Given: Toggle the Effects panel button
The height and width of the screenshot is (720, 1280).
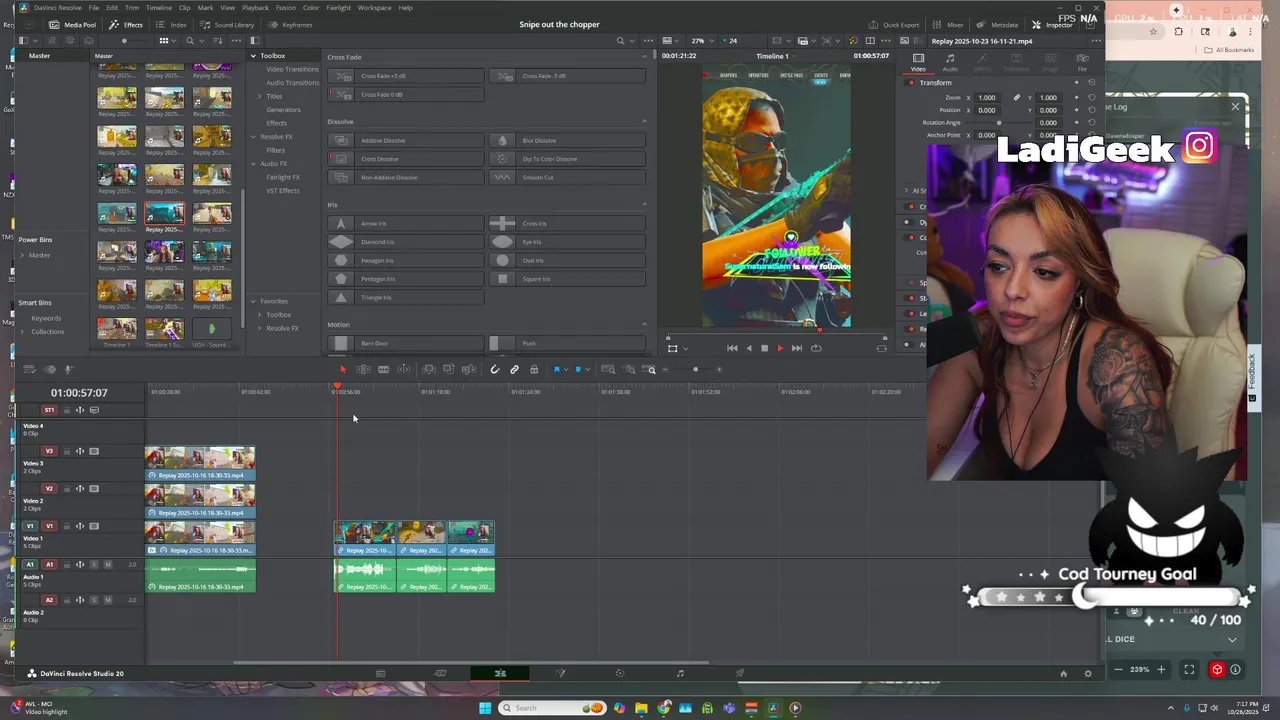Looking at the screenshot, I should click(126, 24).
